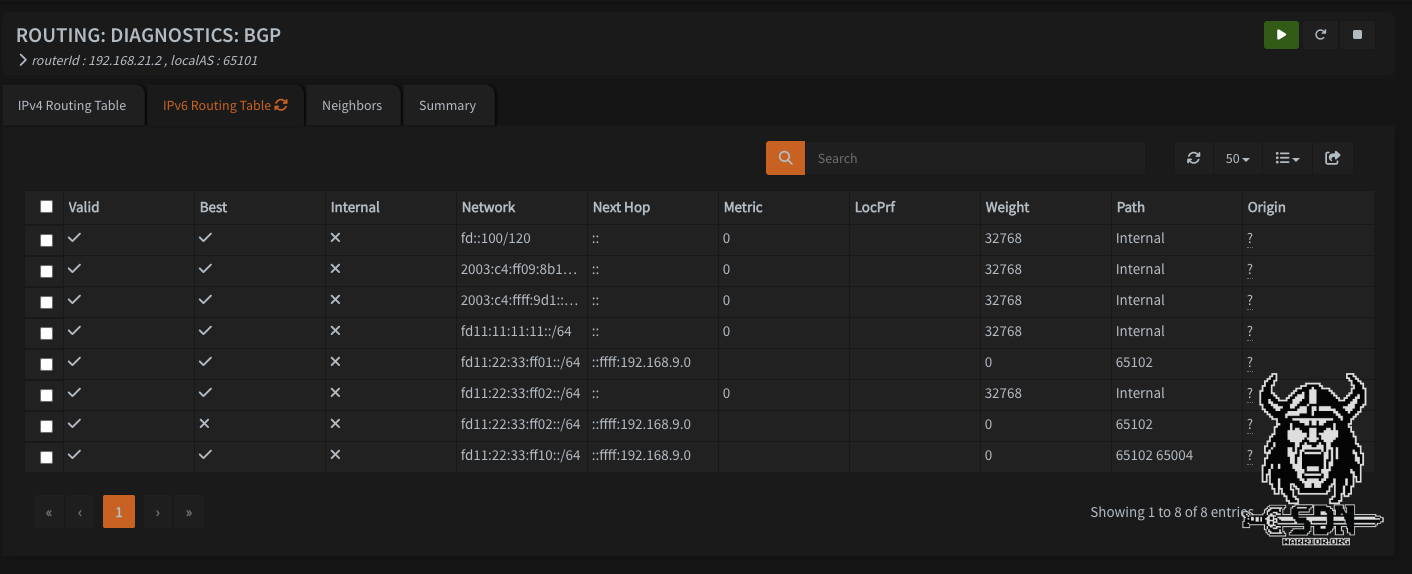
Task: Stop the BGP service
Action: (x=1357, y=35)
